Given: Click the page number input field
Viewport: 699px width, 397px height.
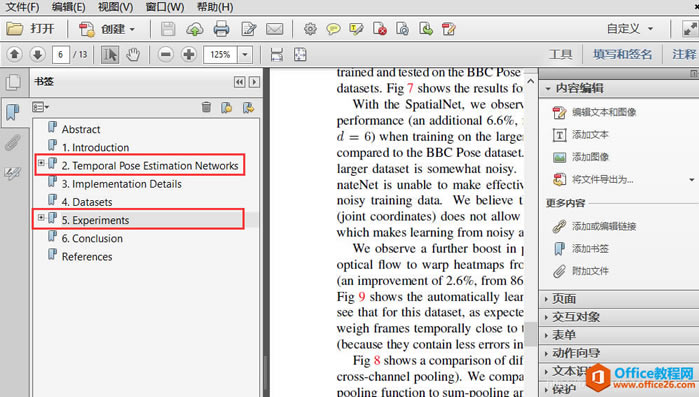Looking at the screenshot, I should [61, 55].
